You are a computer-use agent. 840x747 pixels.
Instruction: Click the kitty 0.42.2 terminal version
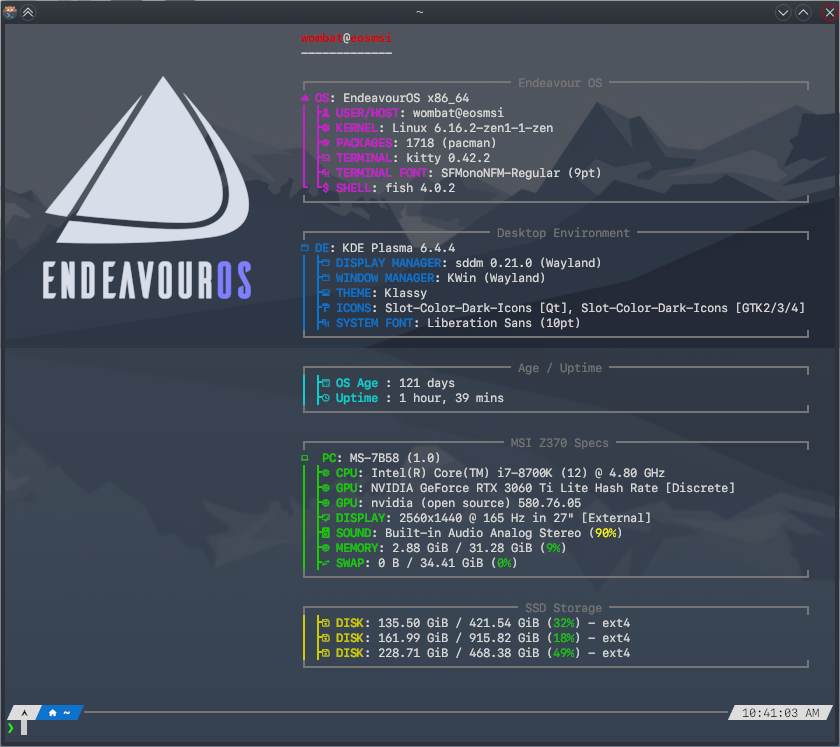click(x=448, y=158)
